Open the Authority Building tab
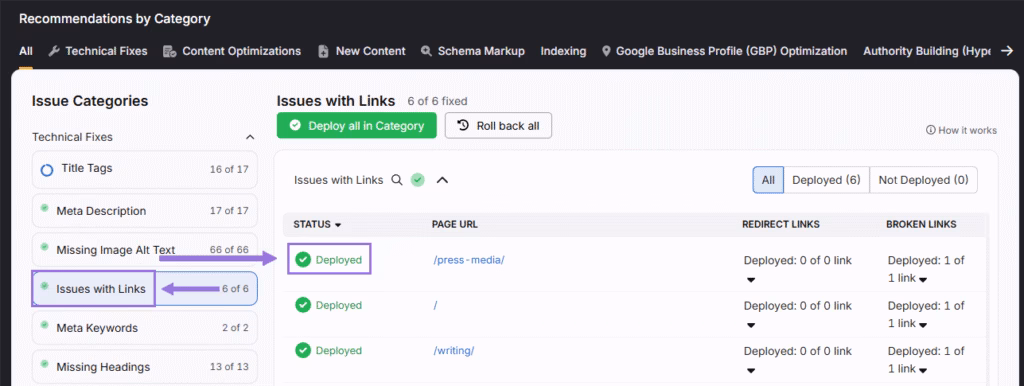The image size is (1024, 386). pos(927,51)
